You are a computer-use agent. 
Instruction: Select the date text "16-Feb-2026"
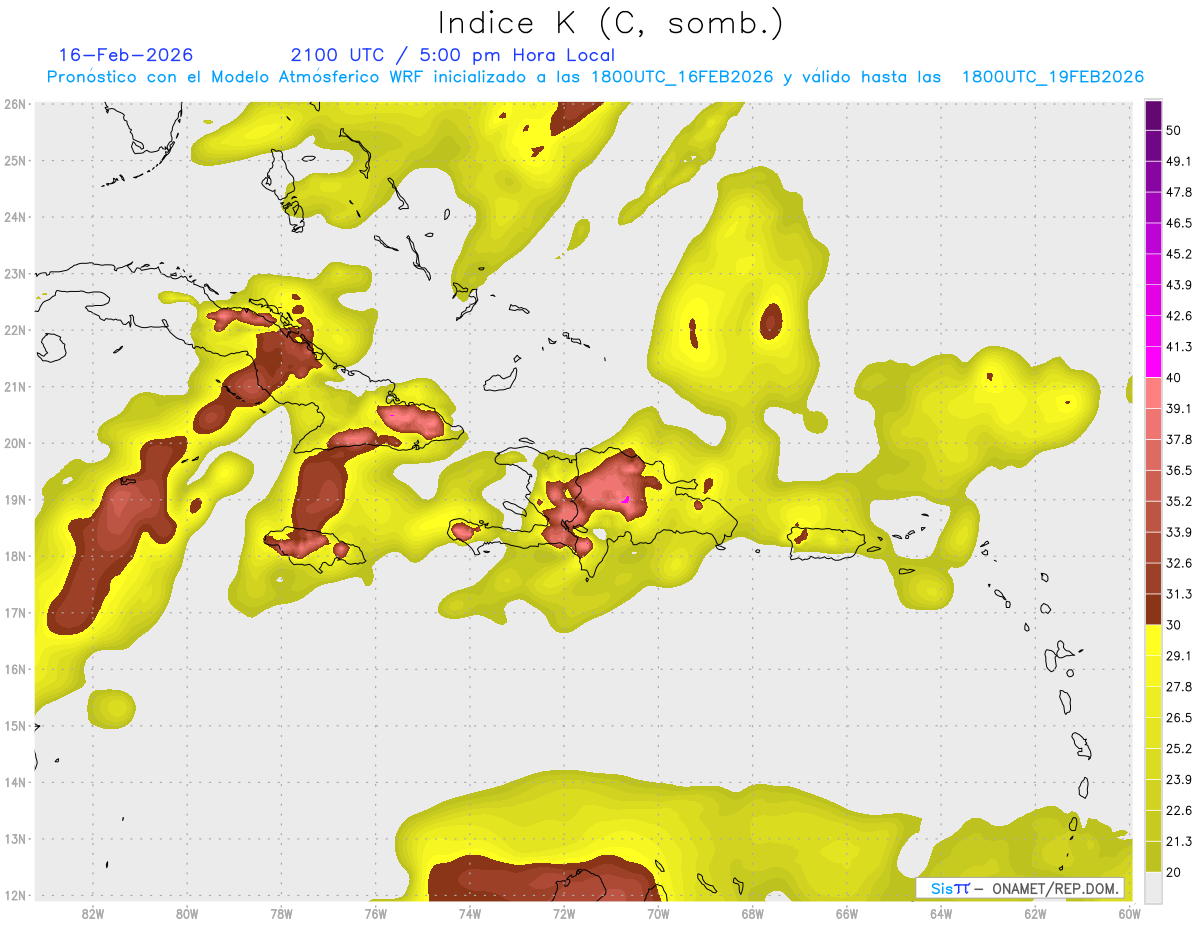pyautogui.click(x=126, y=55)
